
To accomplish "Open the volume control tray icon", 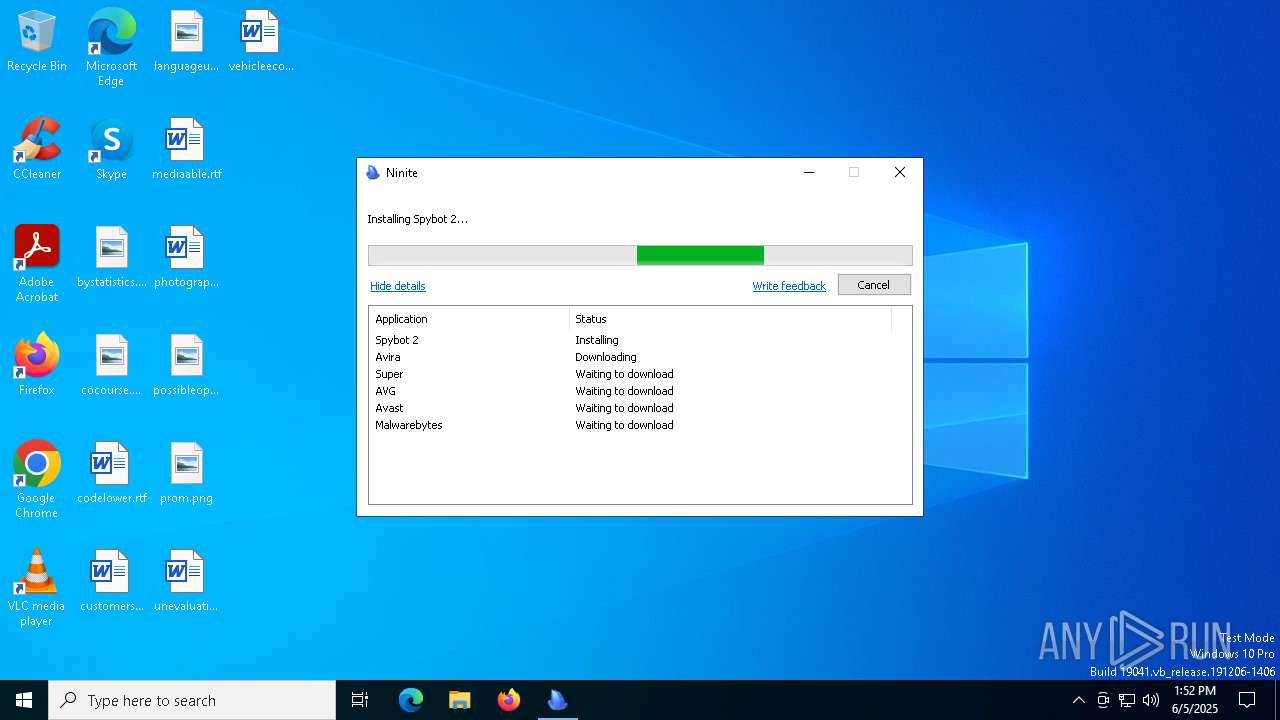I will 1151,700.
